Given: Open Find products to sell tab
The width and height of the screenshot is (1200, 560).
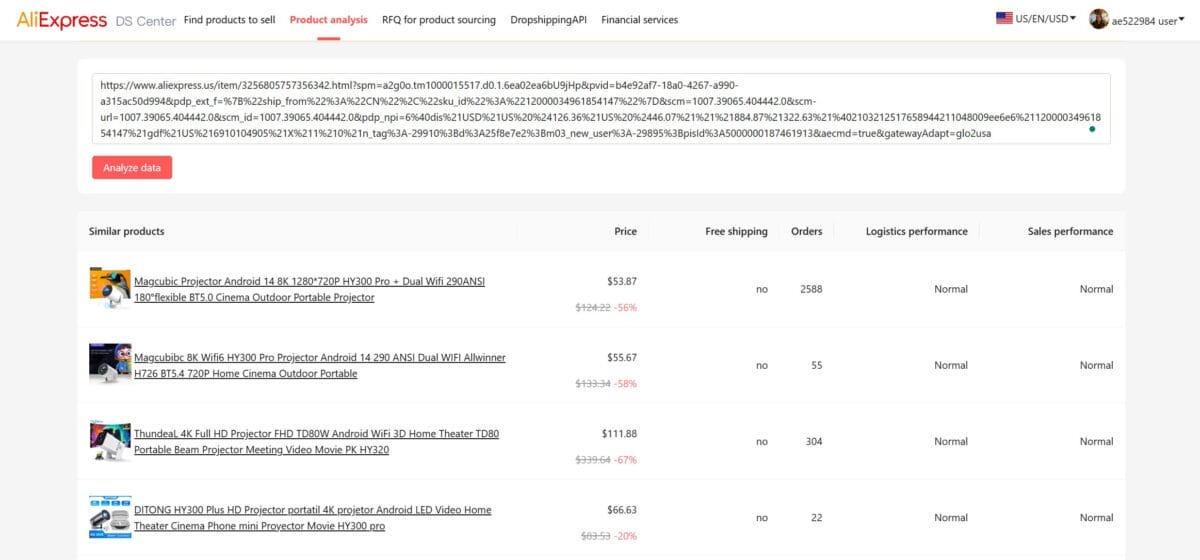Looking at the screenshot, I should click(229, 19).
